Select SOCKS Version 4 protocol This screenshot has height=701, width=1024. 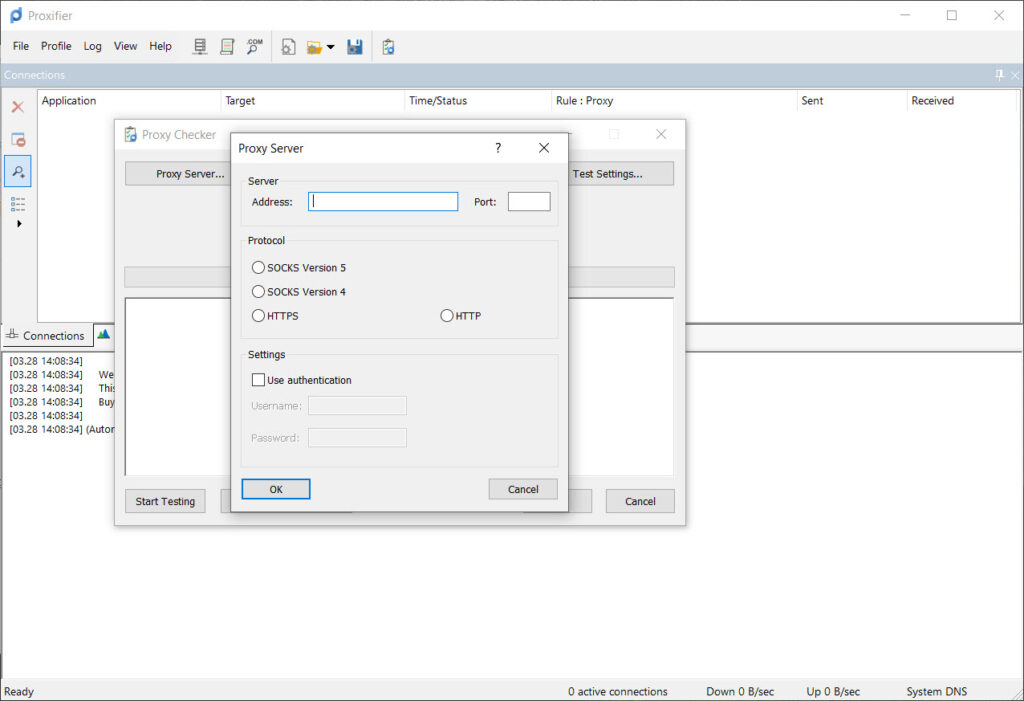(299, 292)
